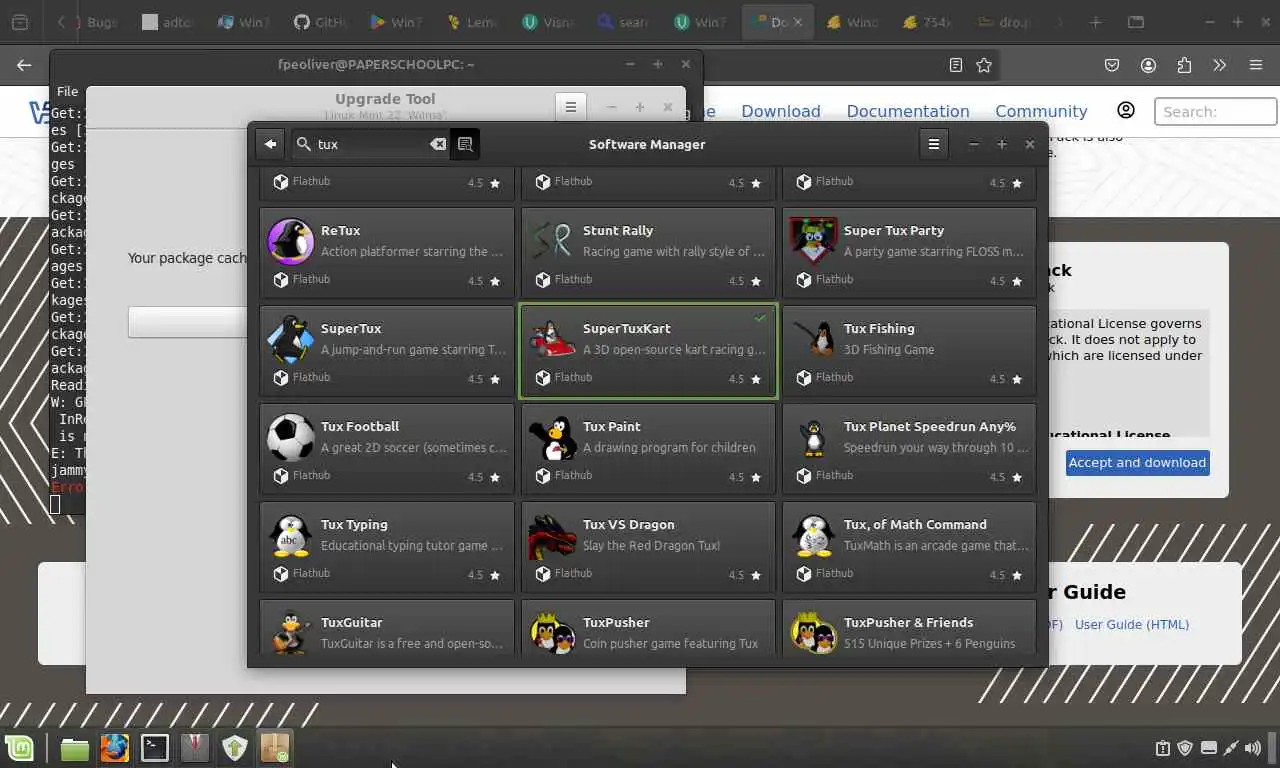Click Download link on the webpage
The width and height of the screenshot is (1280, 768).
(781, 111)
